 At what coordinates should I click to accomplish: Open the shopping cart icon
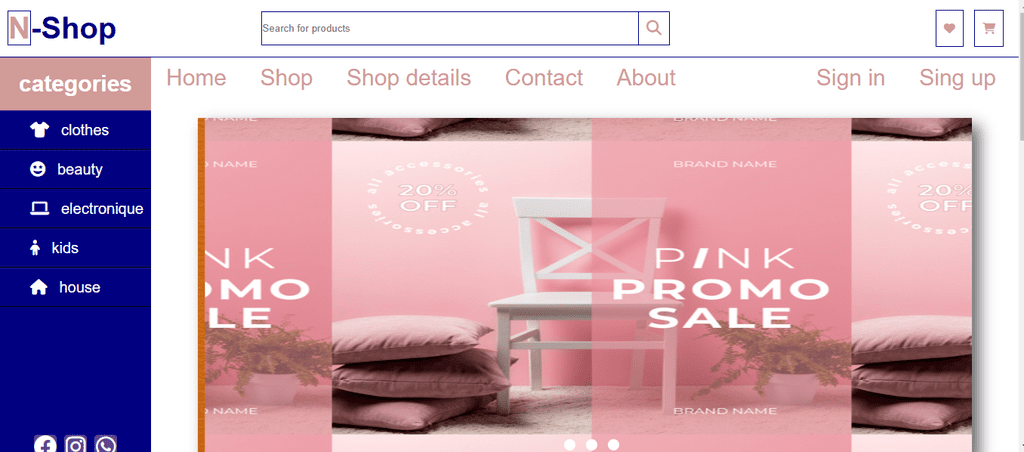989,28
